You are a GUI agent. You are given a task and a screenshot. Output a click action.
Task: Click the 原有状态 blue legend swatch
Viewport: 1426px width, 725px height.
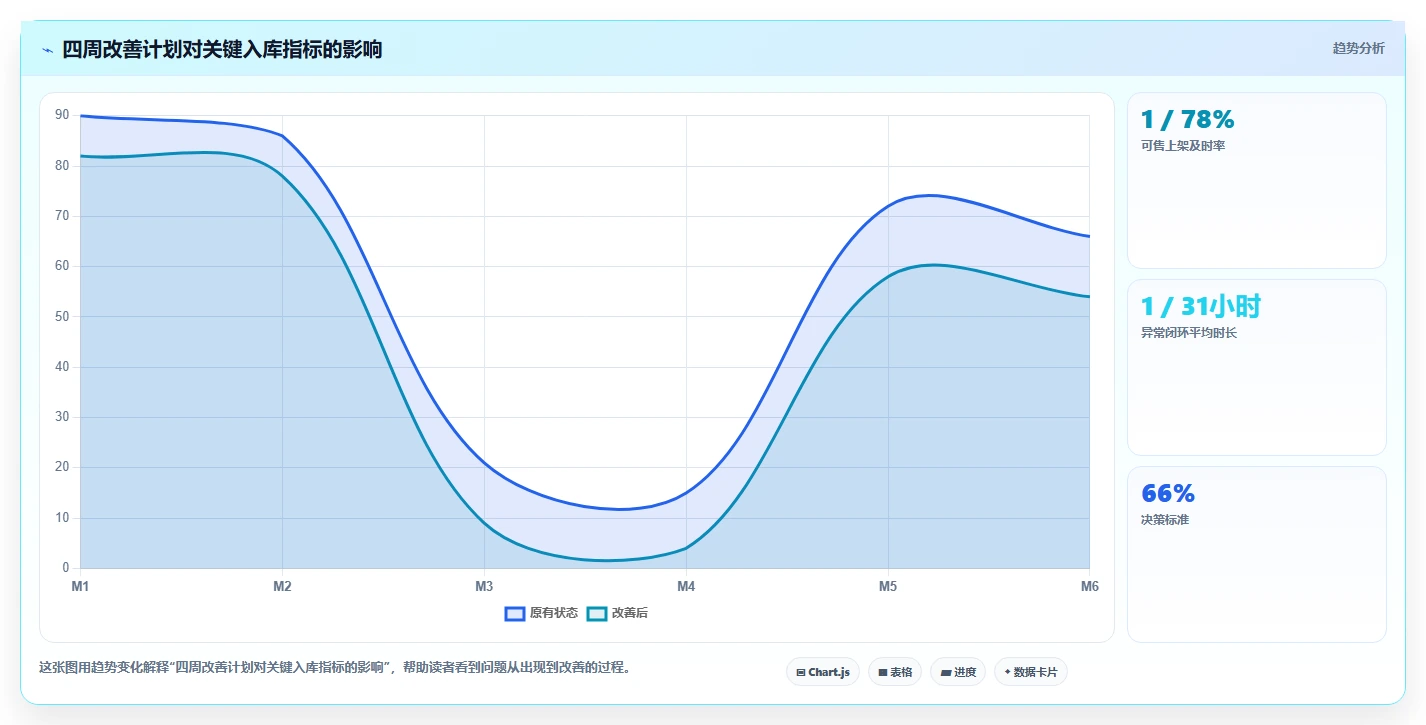(x=515, y=613)
